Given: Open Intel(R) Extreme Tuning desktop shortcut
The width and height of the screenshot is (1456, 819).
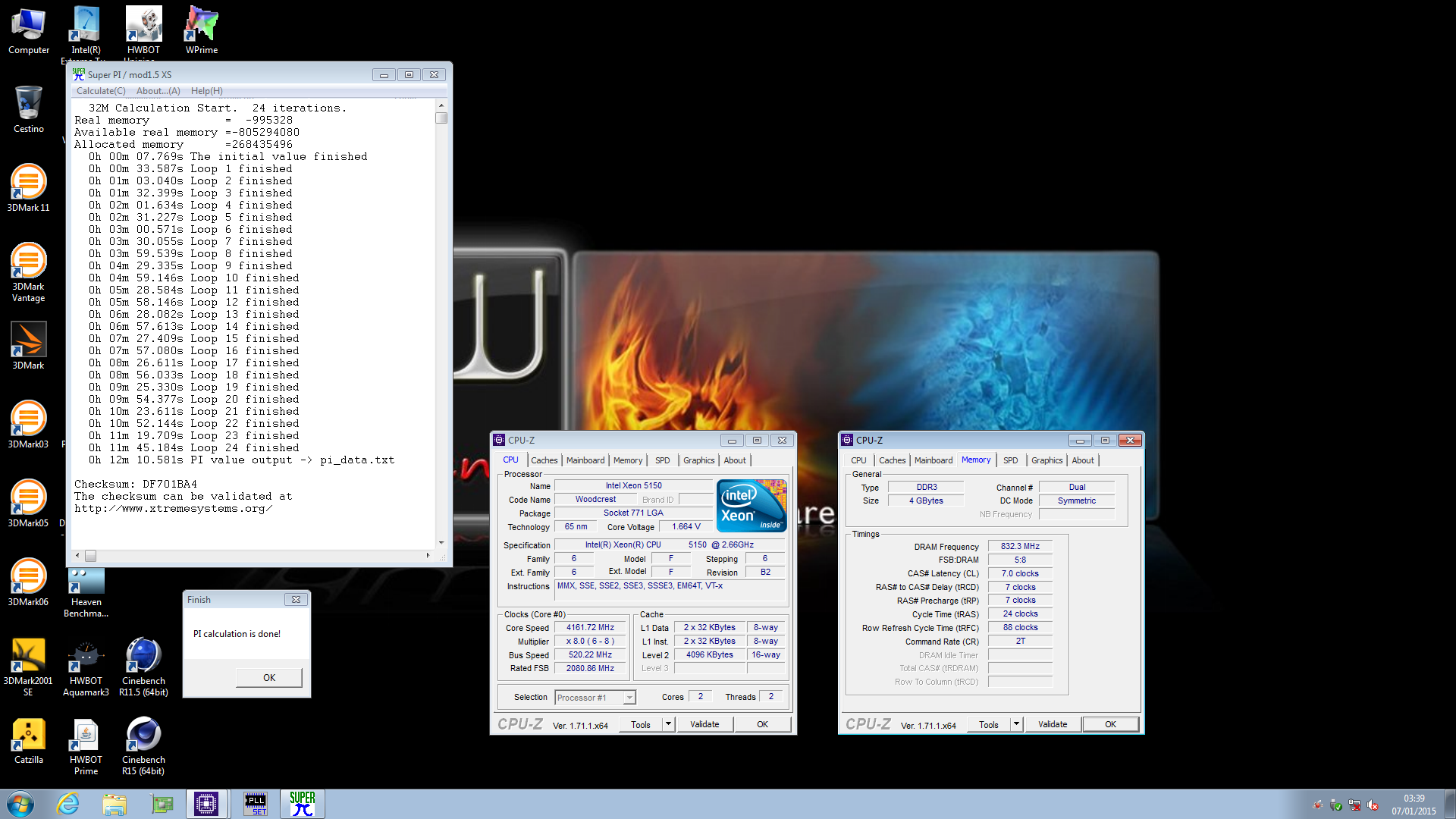Looking at the screenshot, I should click(x=86, y=32).
